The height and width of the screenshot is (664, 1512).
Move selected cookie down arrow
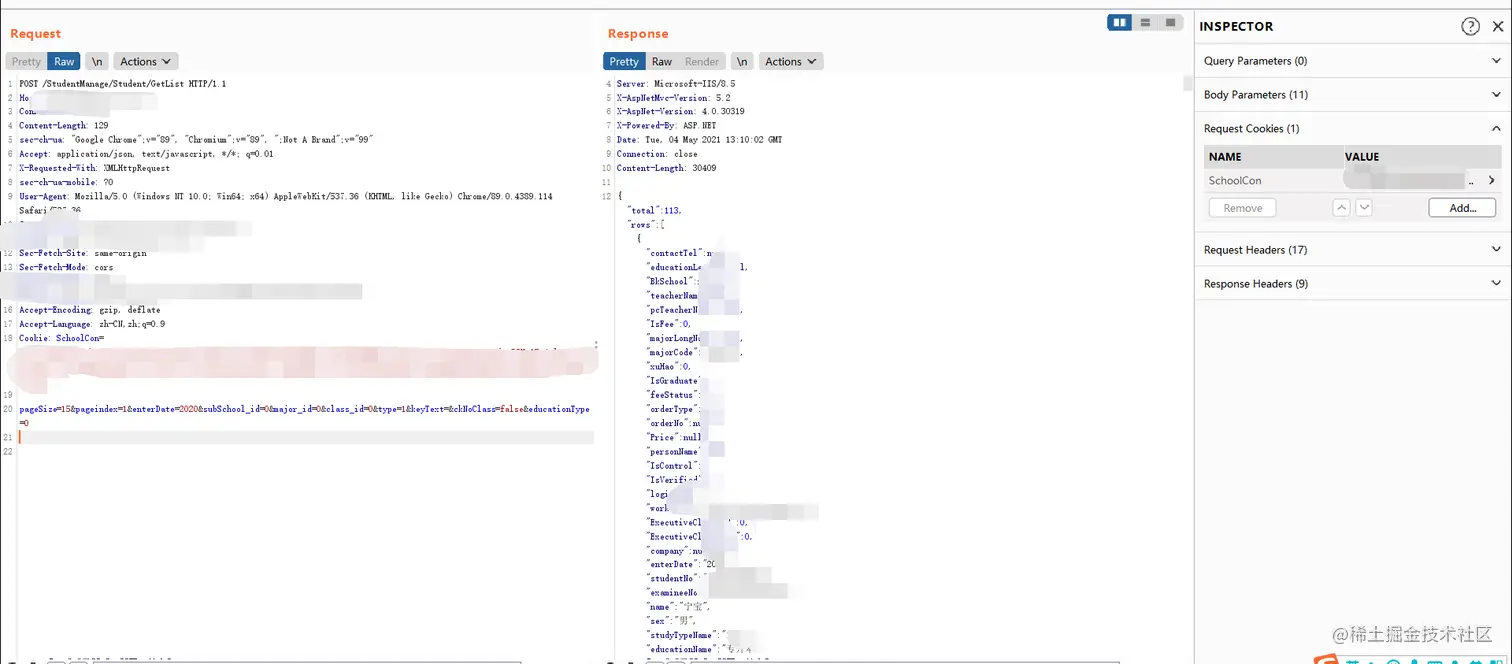[1363, 208]
